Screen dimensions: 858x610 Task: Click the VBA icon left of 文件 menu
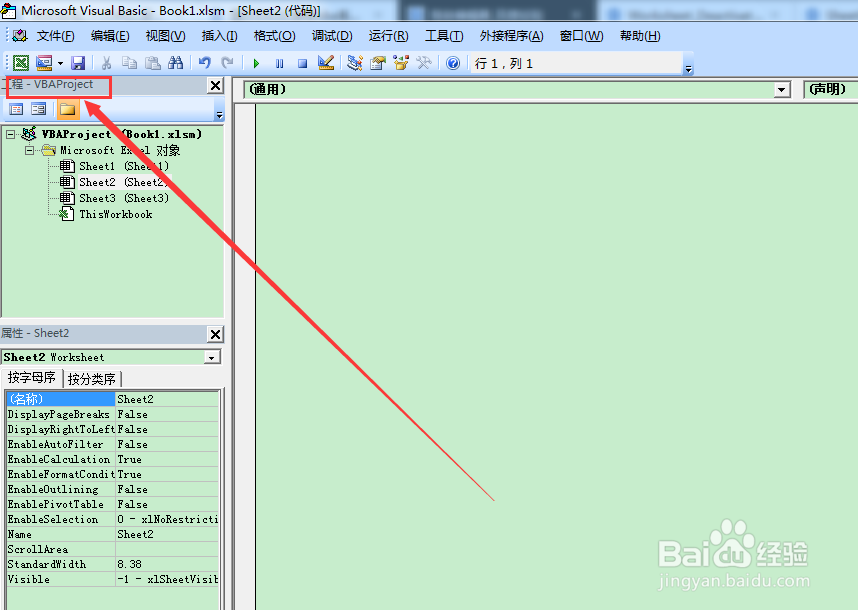20,36
